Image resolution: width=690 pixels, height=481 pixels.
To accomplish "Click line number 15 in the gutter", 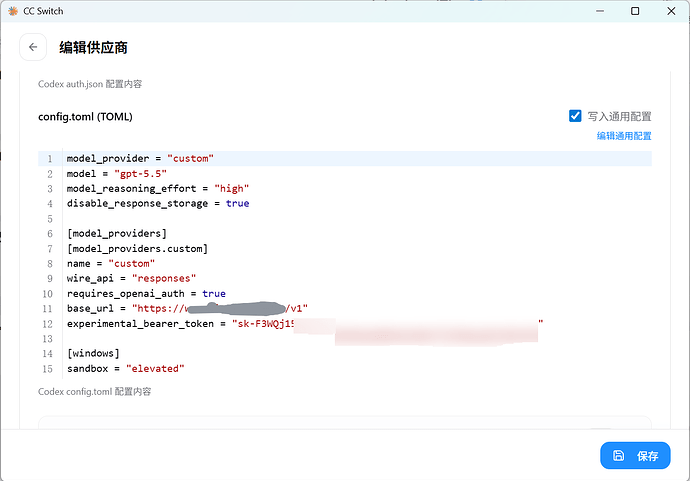I will pos(48,369).
